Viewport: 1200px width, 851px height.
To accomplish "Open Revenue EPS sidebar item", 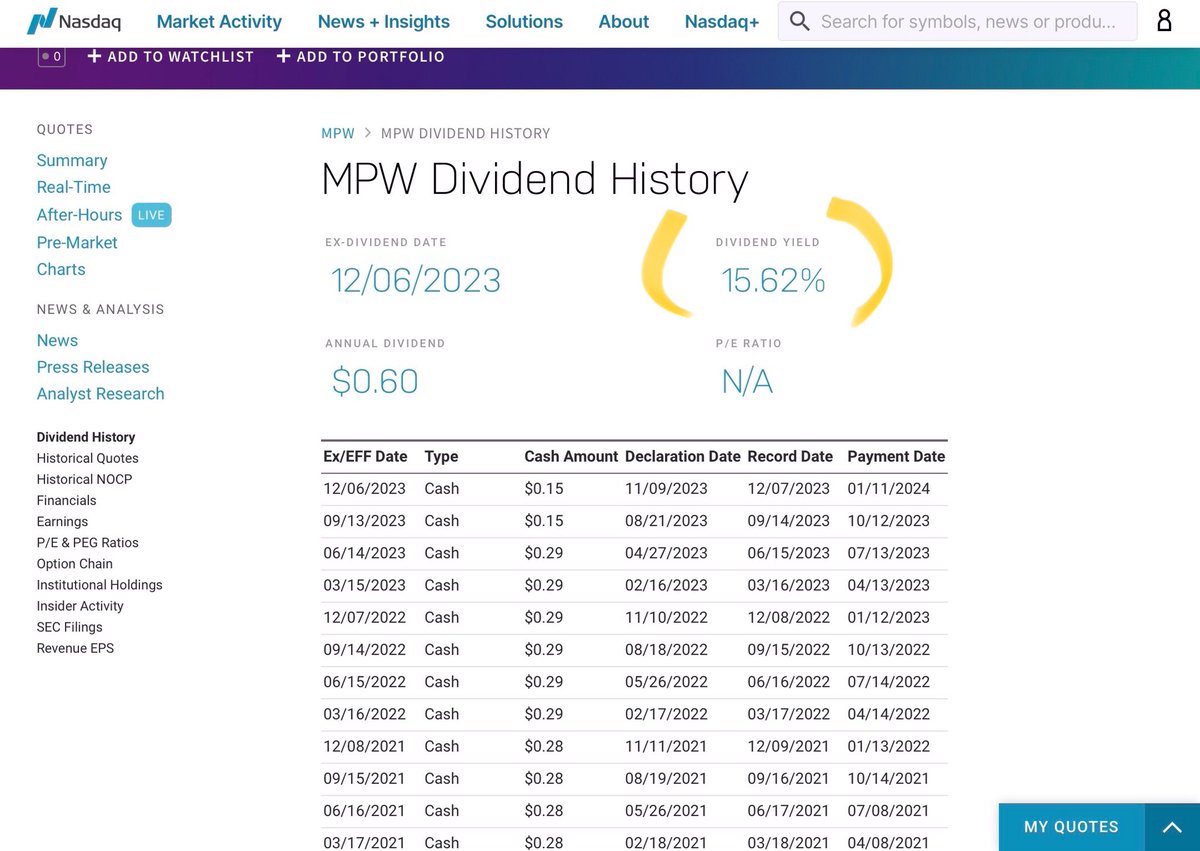I will 76,648.
